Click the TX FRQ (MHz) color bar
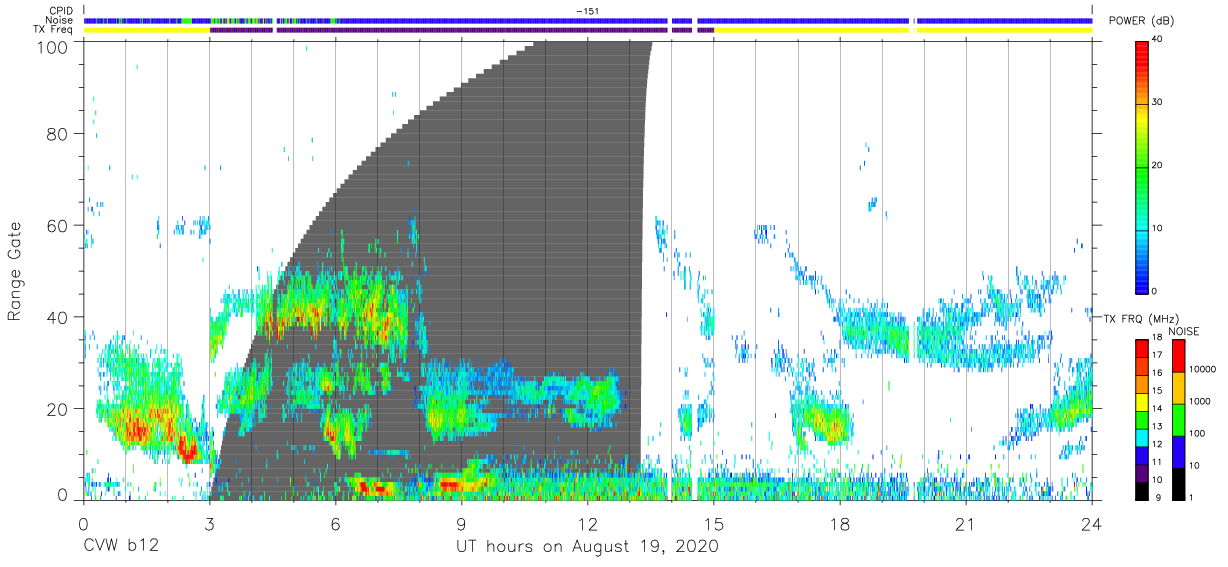This screenshot has width=1228, height=567. 1142,418
